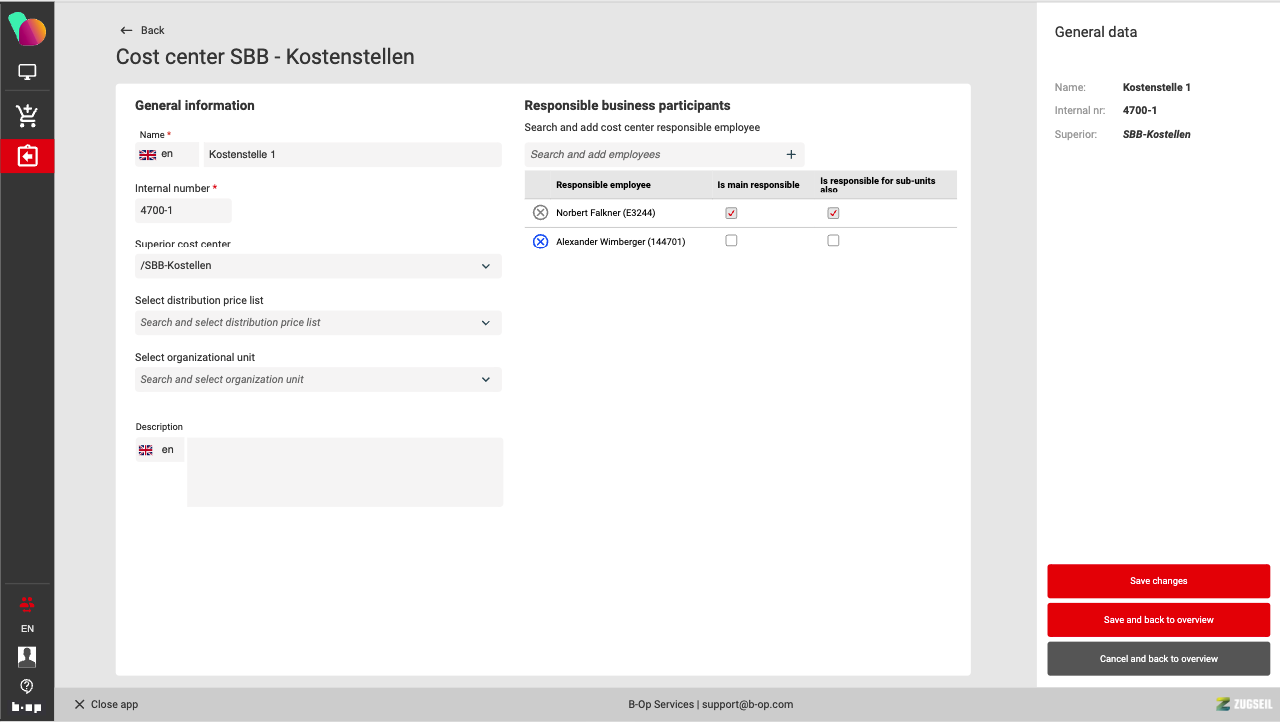Open the distribution price list dropdown

[486, 323]
